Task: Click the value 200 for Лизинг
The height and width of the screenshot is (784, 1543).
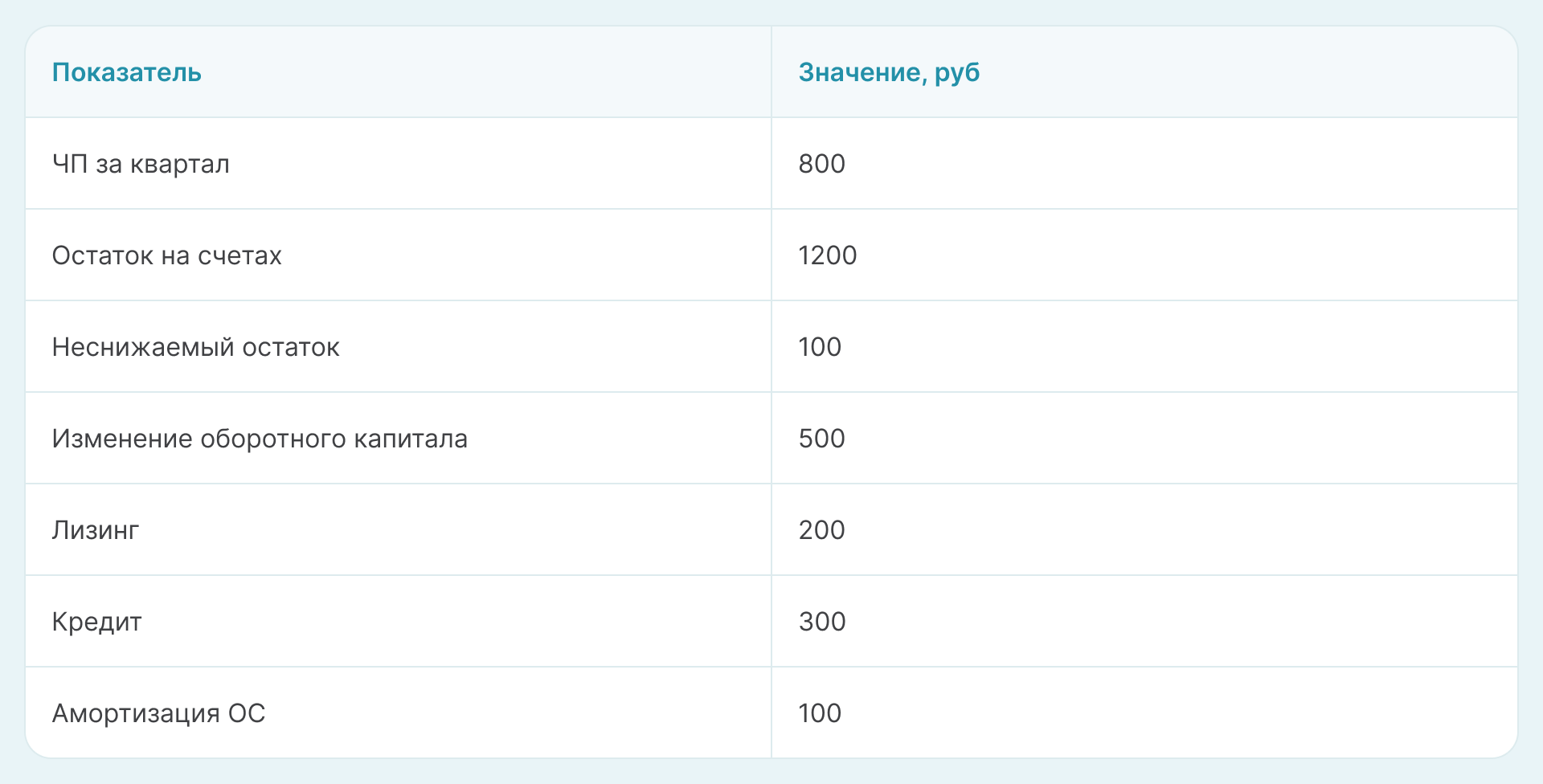Action: 821,530
